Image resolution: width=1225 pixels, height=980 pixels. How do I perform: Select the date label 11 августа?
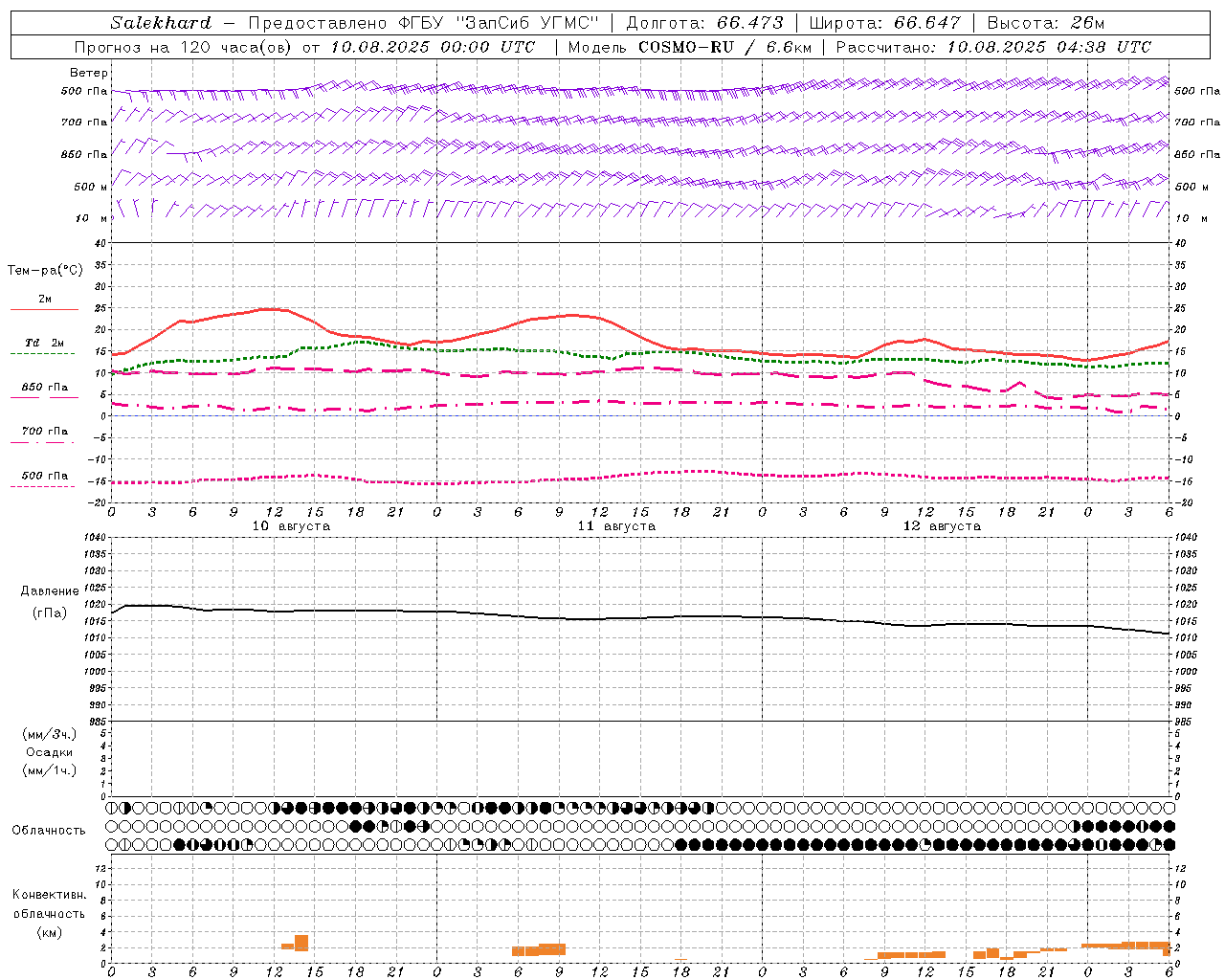tap(616, 526)
